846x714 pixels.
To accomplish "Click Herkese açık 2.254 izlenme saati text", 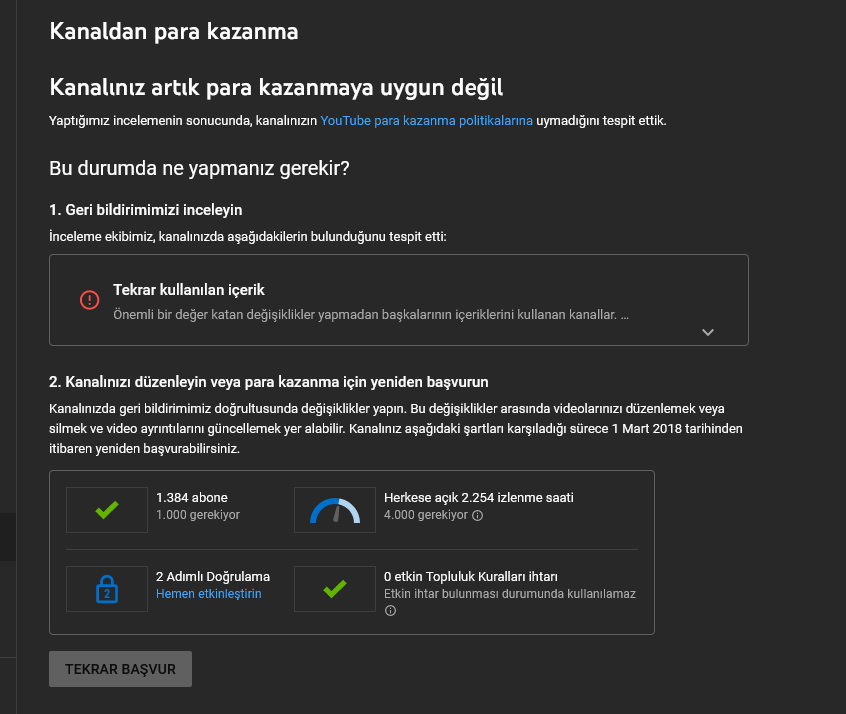I will 479,498.
